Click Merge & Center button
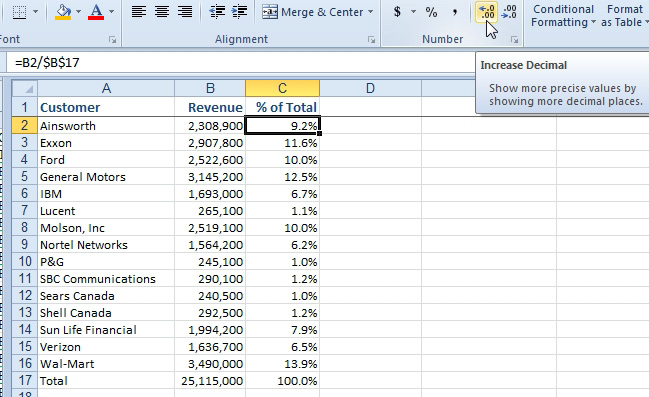The image size is (649, 397). (x=312, y=12)
